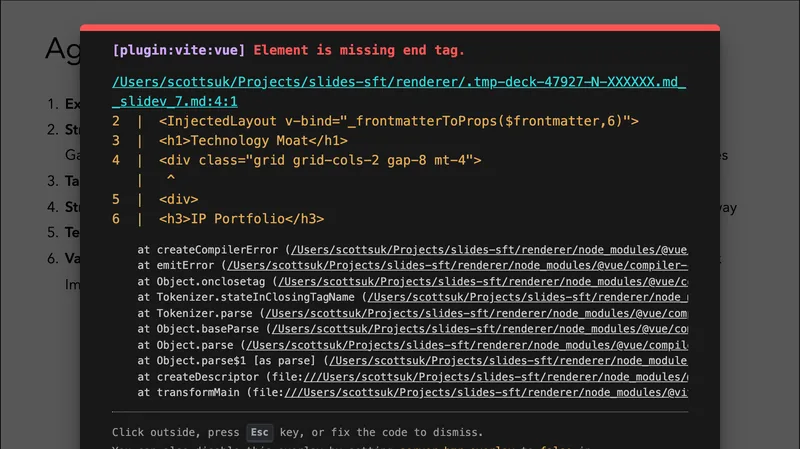Screen dimensions: 800x449
Task: Click the 'Element is missing end tag' message
Action: click(x=359, y=50)
